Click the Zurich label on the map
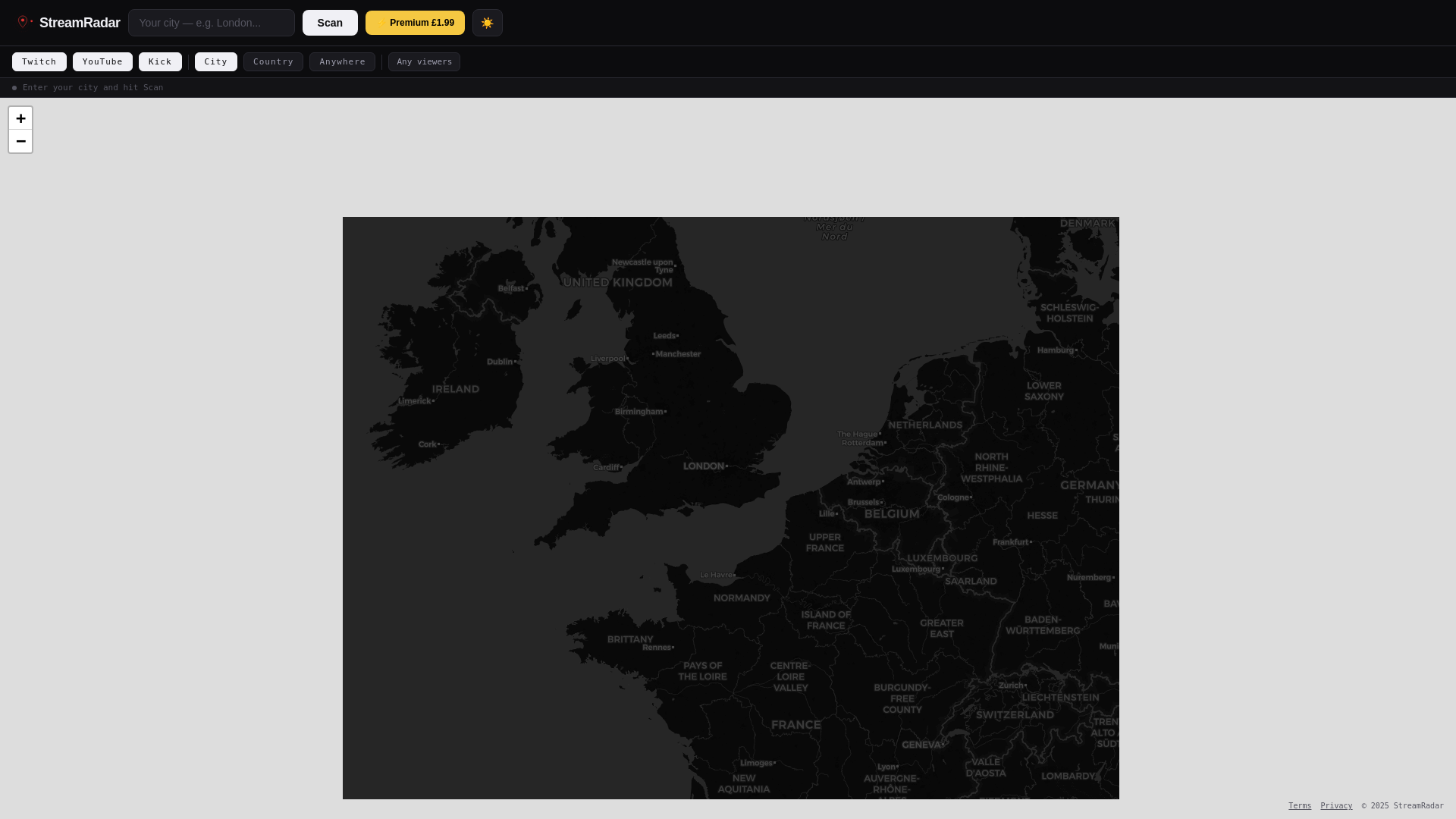Screen dimensions: 1456x819 (1012, 686)
